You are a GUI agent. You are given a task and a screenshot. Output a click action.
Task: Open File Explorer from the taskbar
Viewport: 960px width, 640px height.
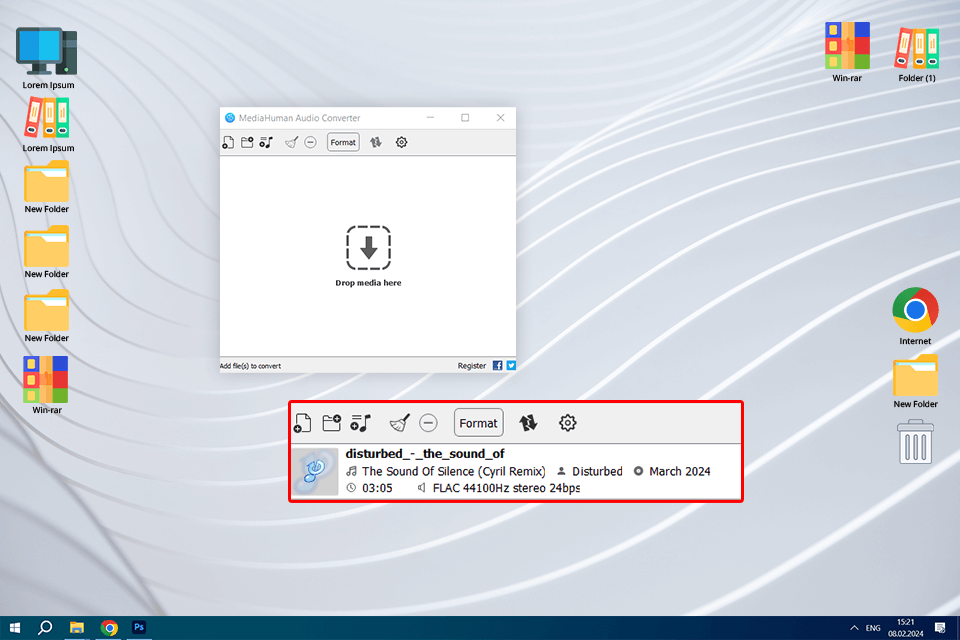77,628
